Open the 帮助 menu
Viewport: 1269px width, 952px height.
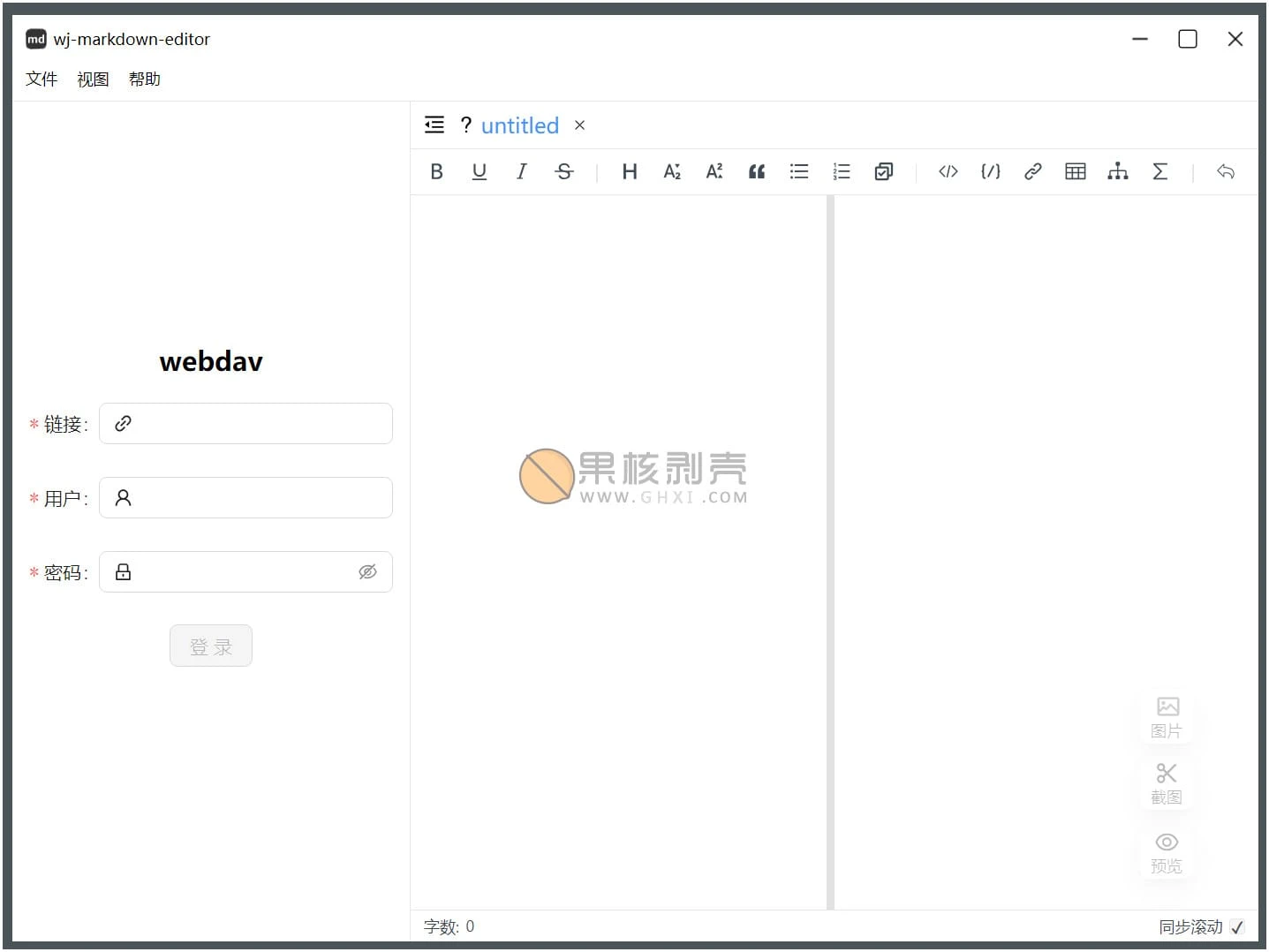click(144, 79)
